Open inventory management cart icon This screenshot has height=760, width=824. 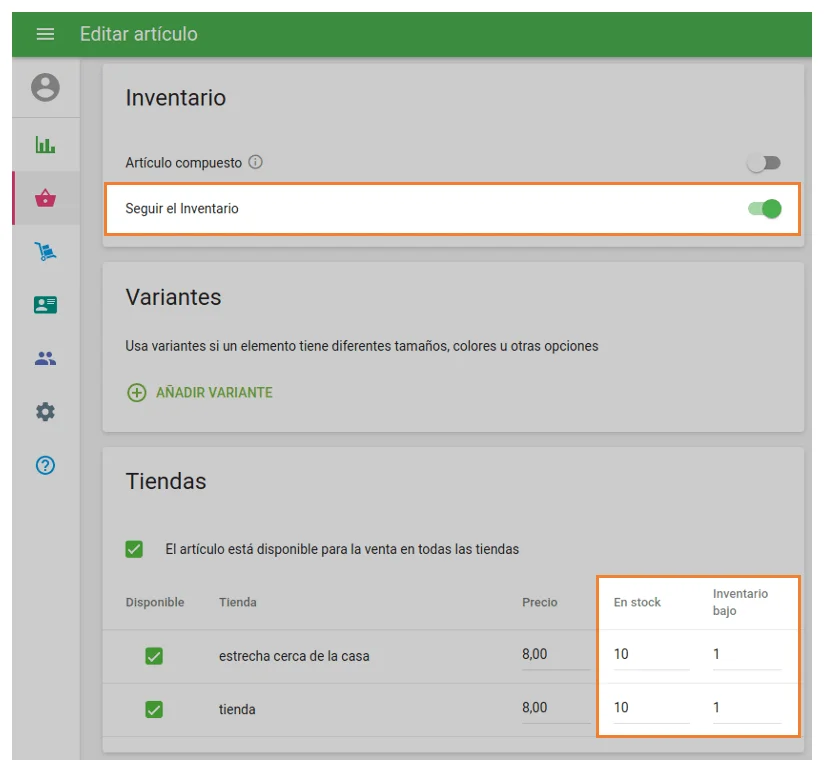(x=45, y=251)
